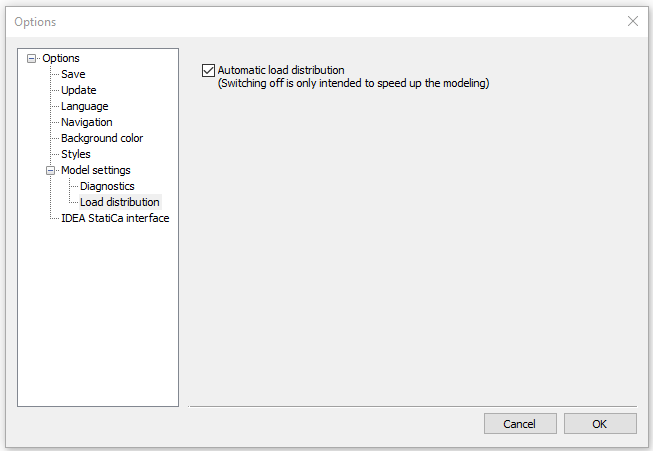Image resolution: width=653 pixels, height=451 pixels.
Task: Open the Update settings page
Action: [x=79, y=90]
